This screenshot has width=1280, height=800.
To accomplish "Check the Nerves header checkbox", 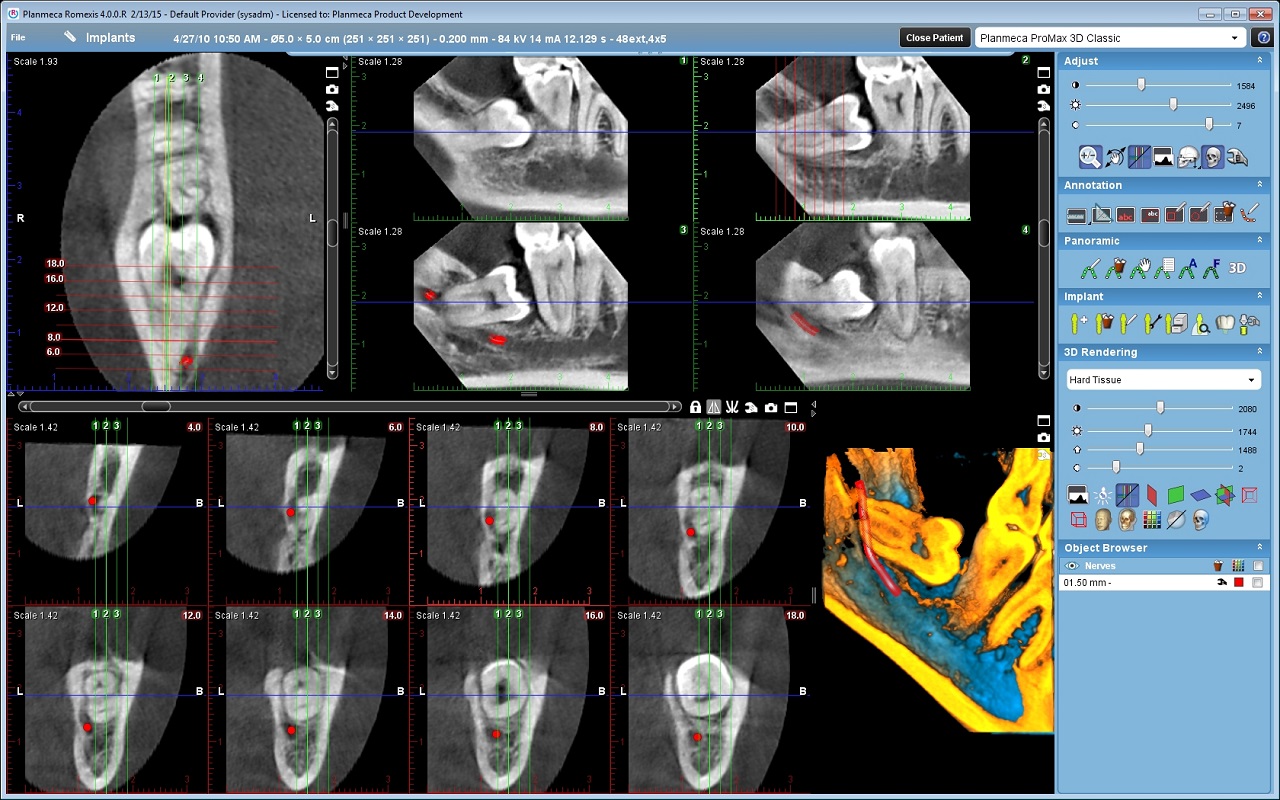I will (1257, 566).
